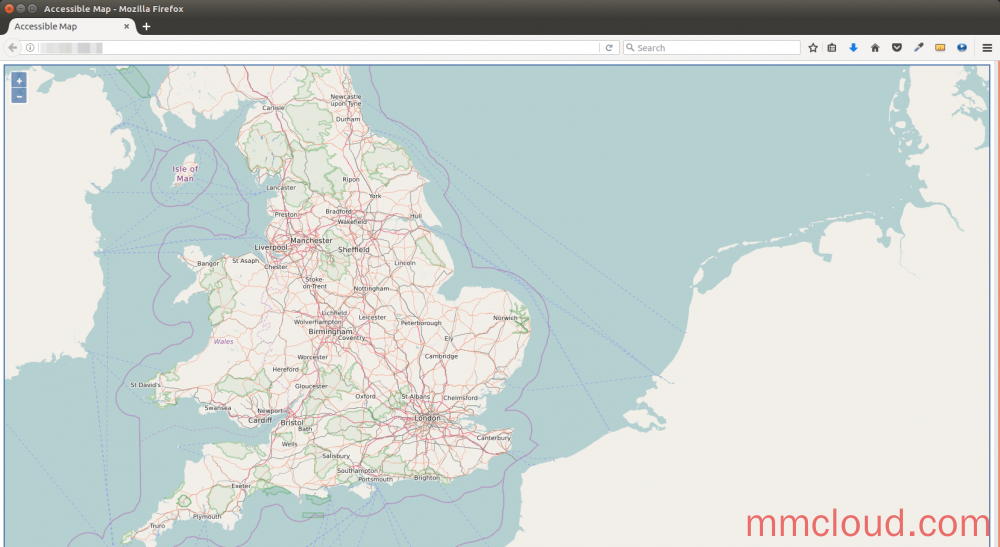Click the York label on map

(375, 196)
